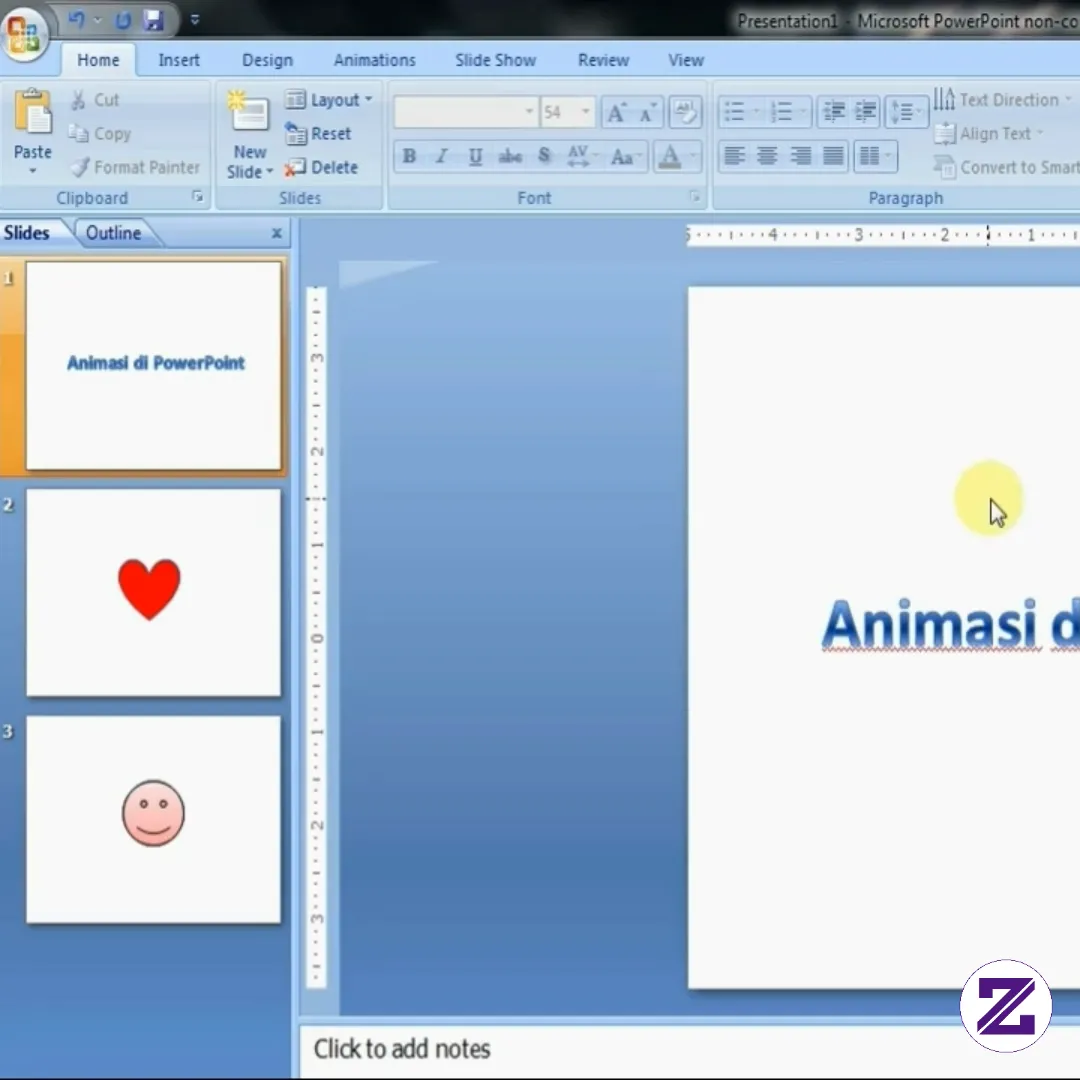Open the Columns options
The image size is (1080, 1080).
(x=875, y=156)
